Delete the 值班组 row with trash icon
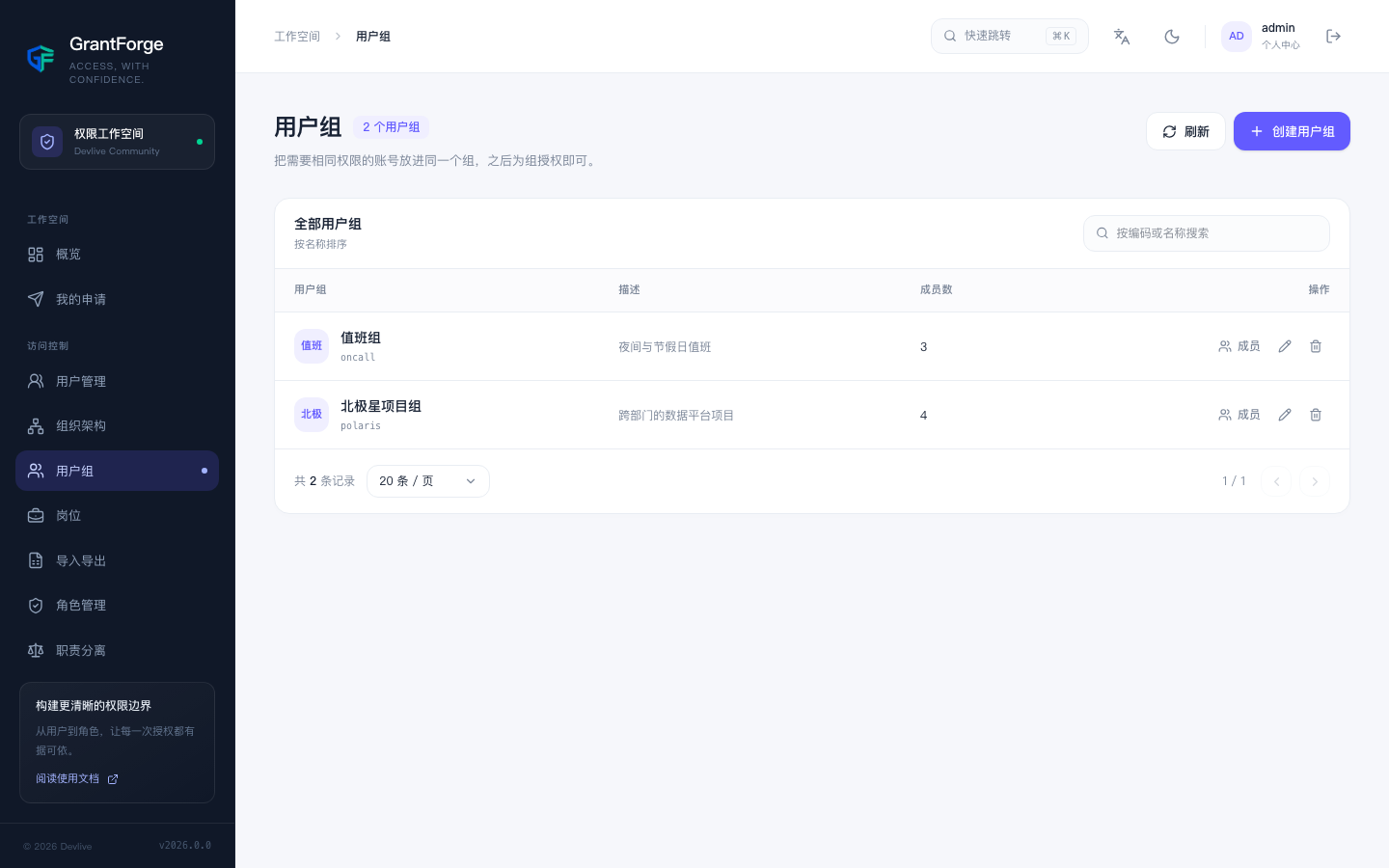Image resolution: width=1389 pixels, height=868 pixels. [x=1316, y=346]
